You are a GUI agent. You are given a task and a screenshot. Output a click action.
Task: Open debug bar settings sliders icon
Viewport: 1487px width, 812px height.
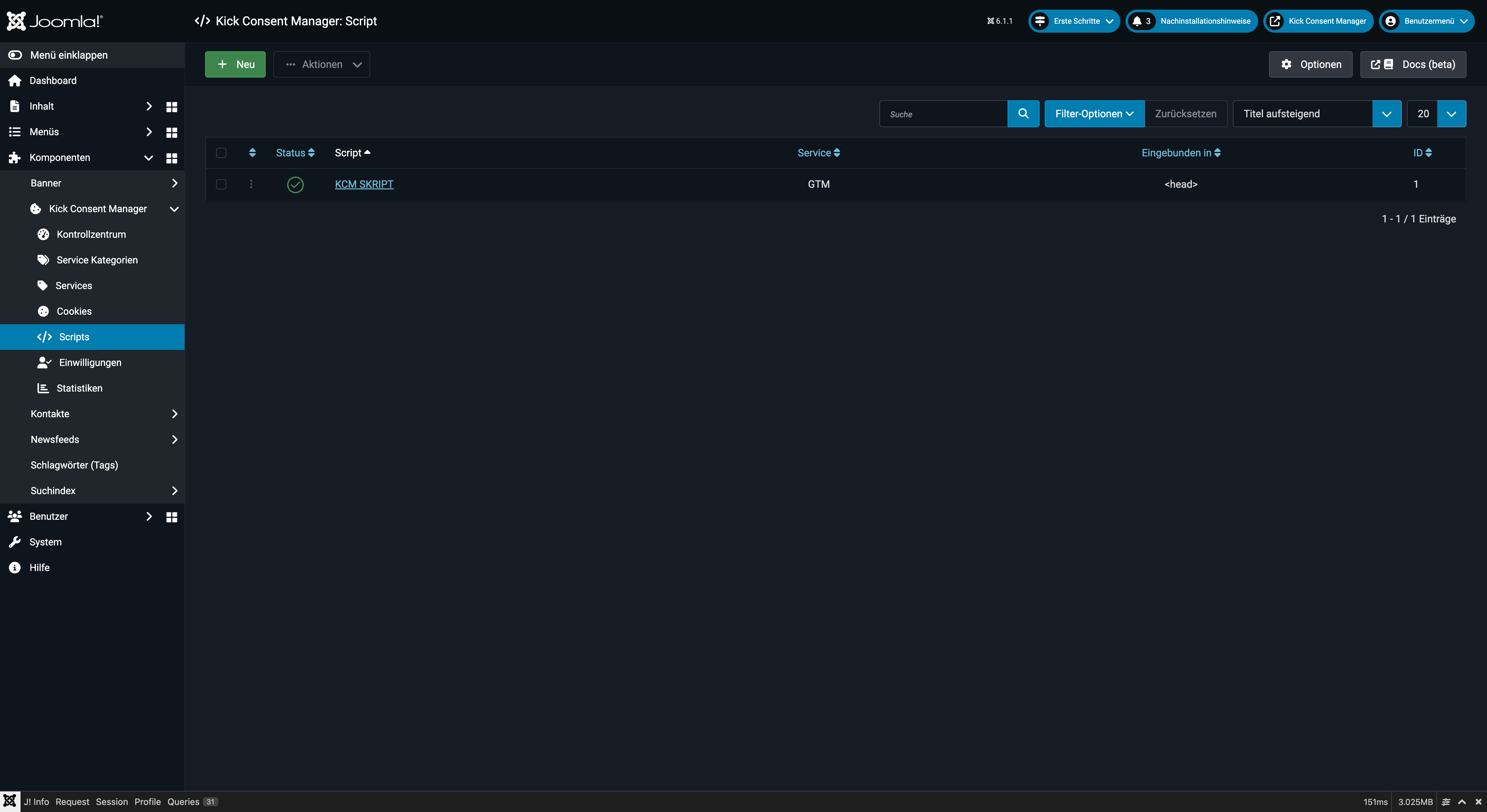[1446, 802]
